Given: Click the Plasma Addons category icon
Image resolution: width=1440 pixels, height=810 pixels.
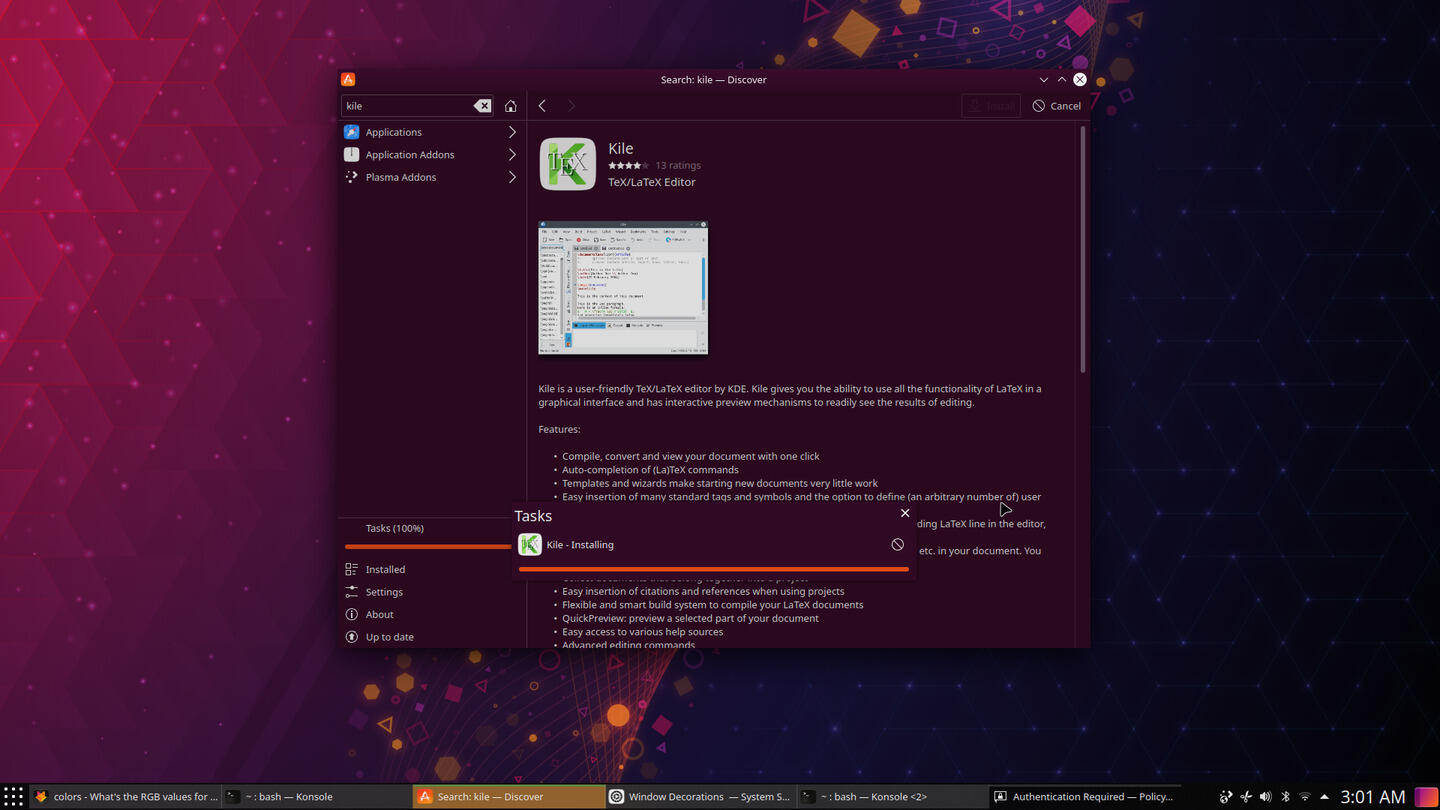Looking at the screenshot, I should click(x=351, y=177).
